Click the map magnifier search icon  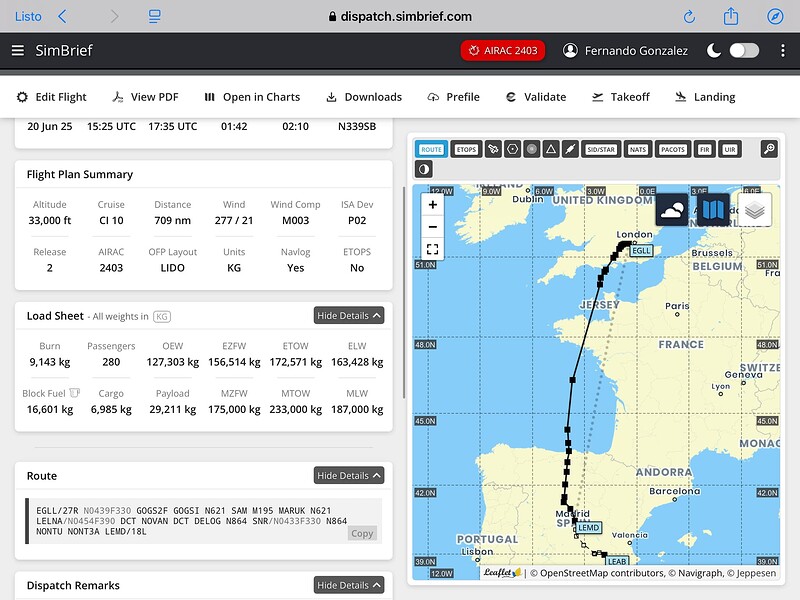click(x=769, y=149)
